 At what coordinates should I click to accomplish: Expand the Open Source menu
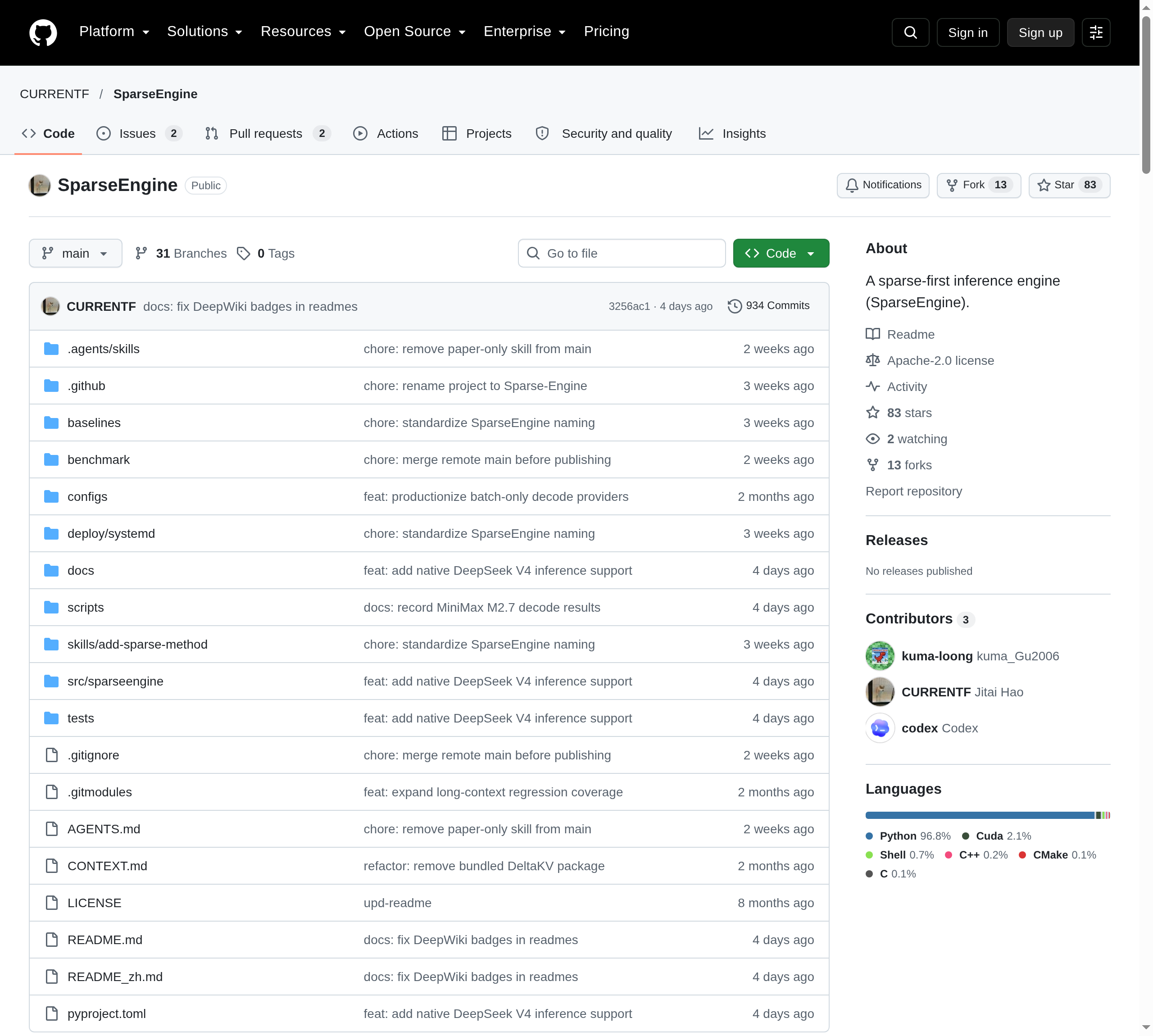[x=415, y=32]
